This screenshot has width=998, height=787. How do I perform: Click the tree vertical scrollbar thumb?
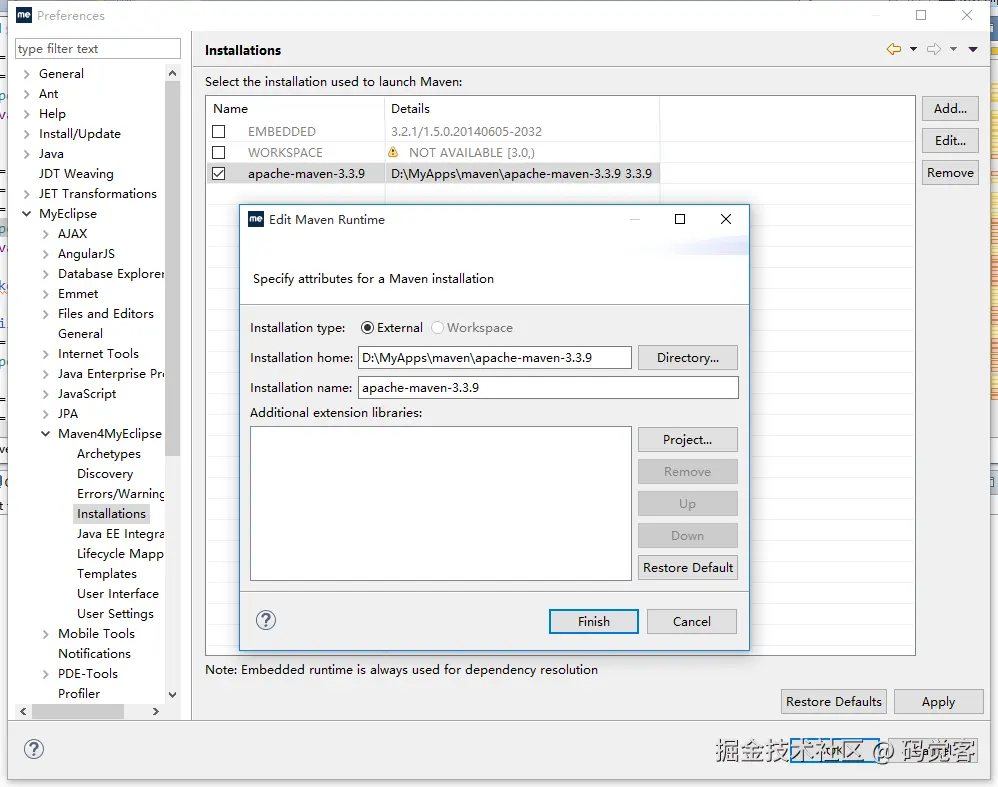(172, 267)
